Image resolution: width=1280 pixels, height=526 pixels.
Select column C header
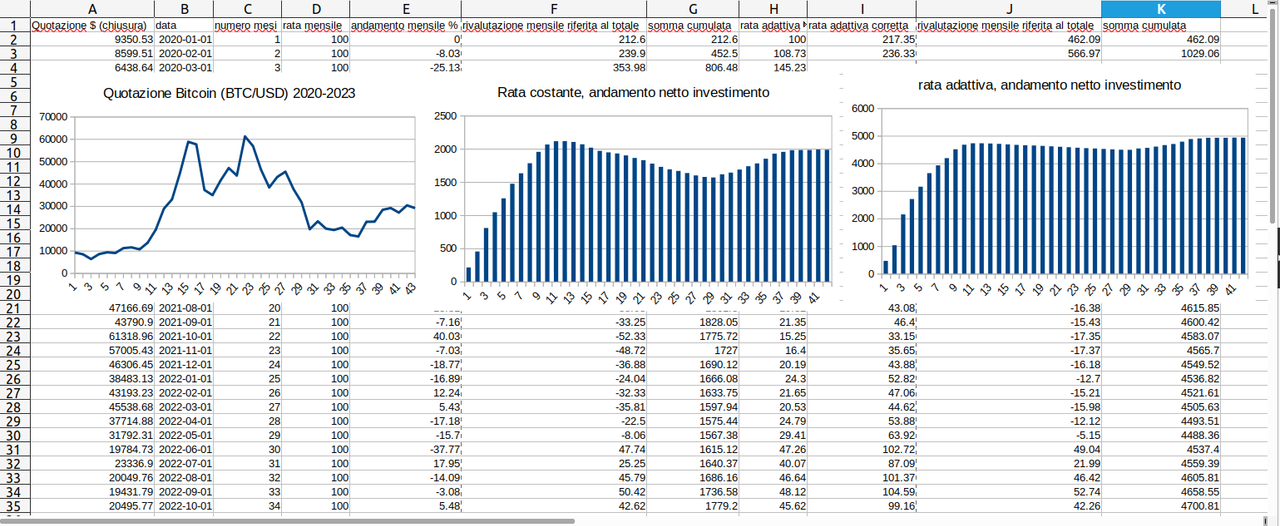point(248,9)
